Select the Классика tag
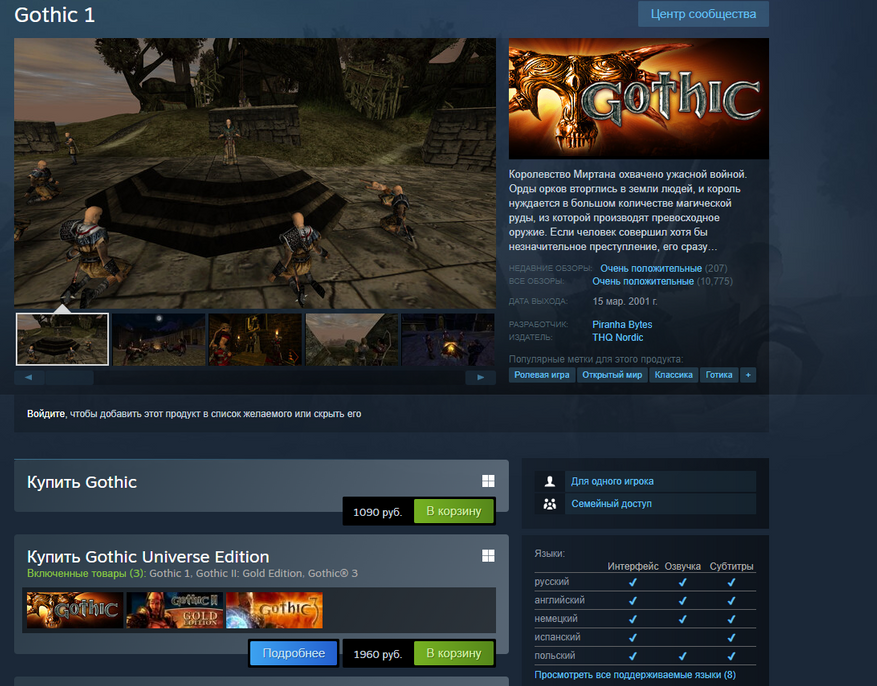 (673, 375)
